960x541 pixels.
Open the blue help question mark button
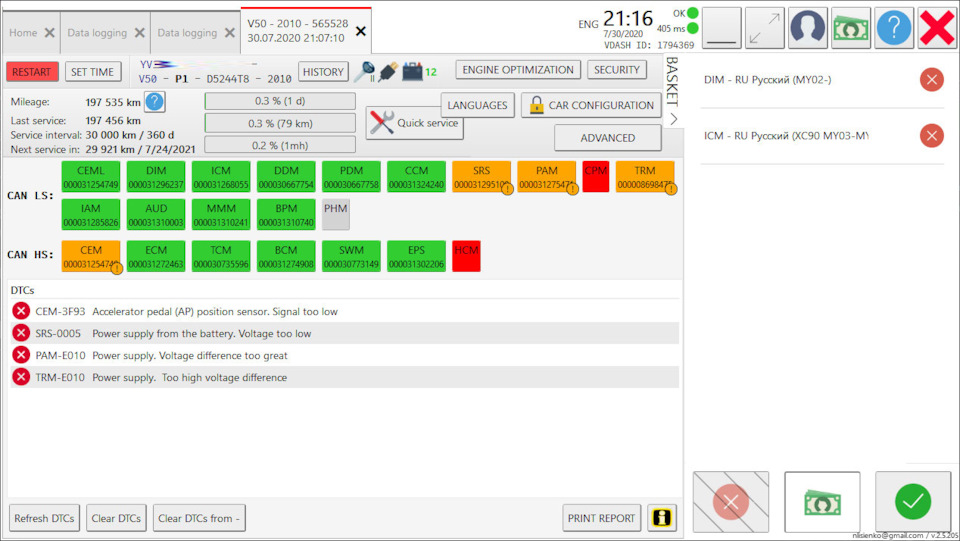[894, 28]
